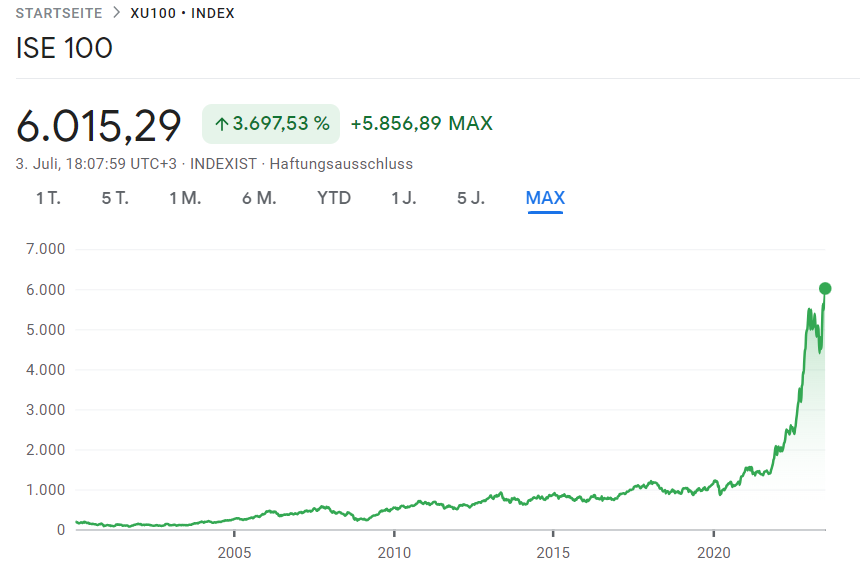860x588 pixels.
Task: Show the 1 J. chart range
Action: (404, 198)
